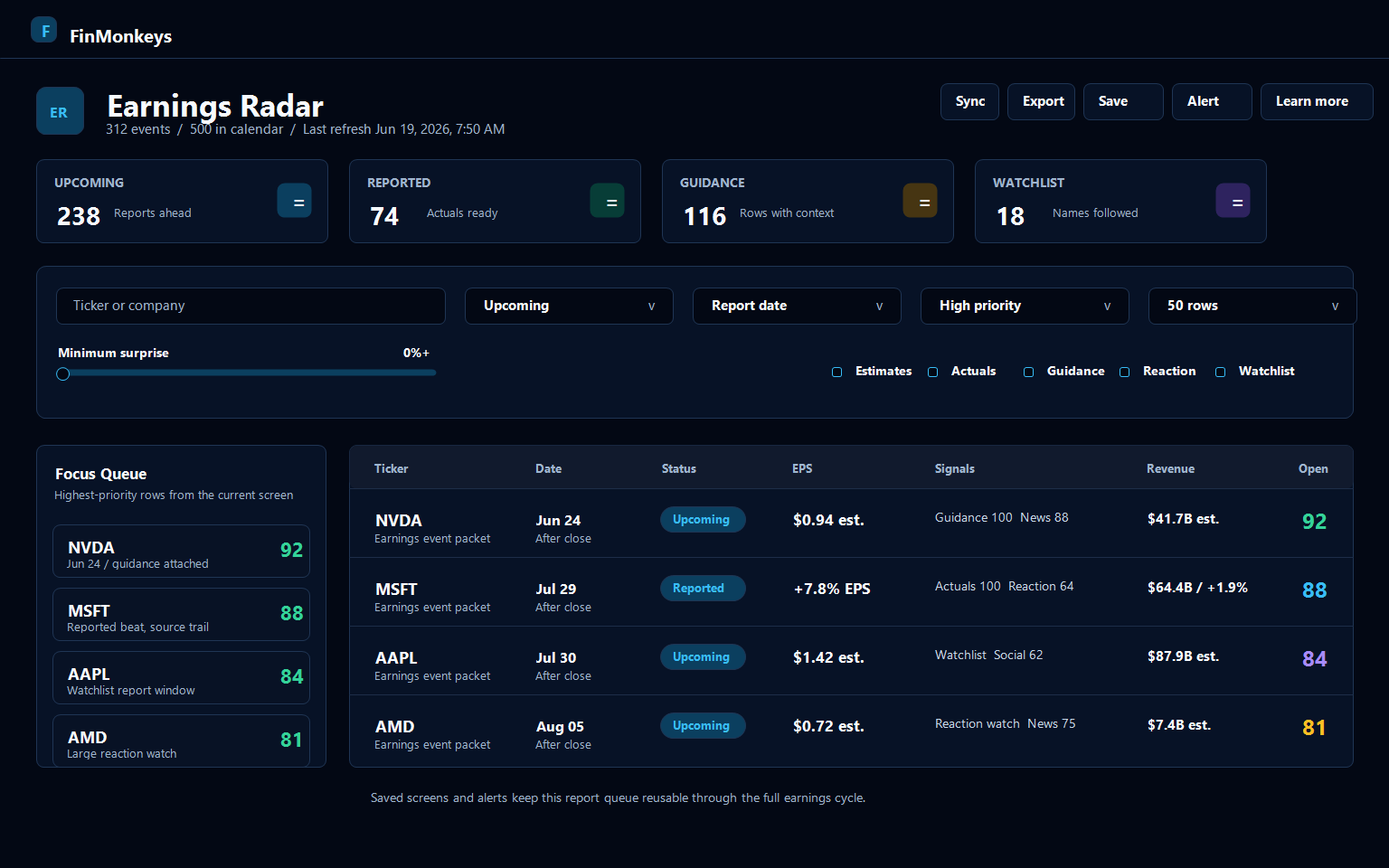The height and width of the screenshot is (868, 1389).
Task: Click the $41.7B est. revenue value
Action: [x=1183, y=519]
